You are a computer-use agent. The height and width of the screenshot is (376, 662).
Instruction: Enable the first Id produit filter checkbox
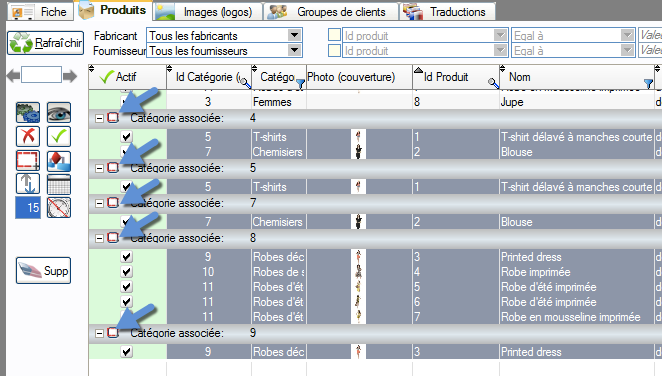pyautogui.click(x=334, y=35)
